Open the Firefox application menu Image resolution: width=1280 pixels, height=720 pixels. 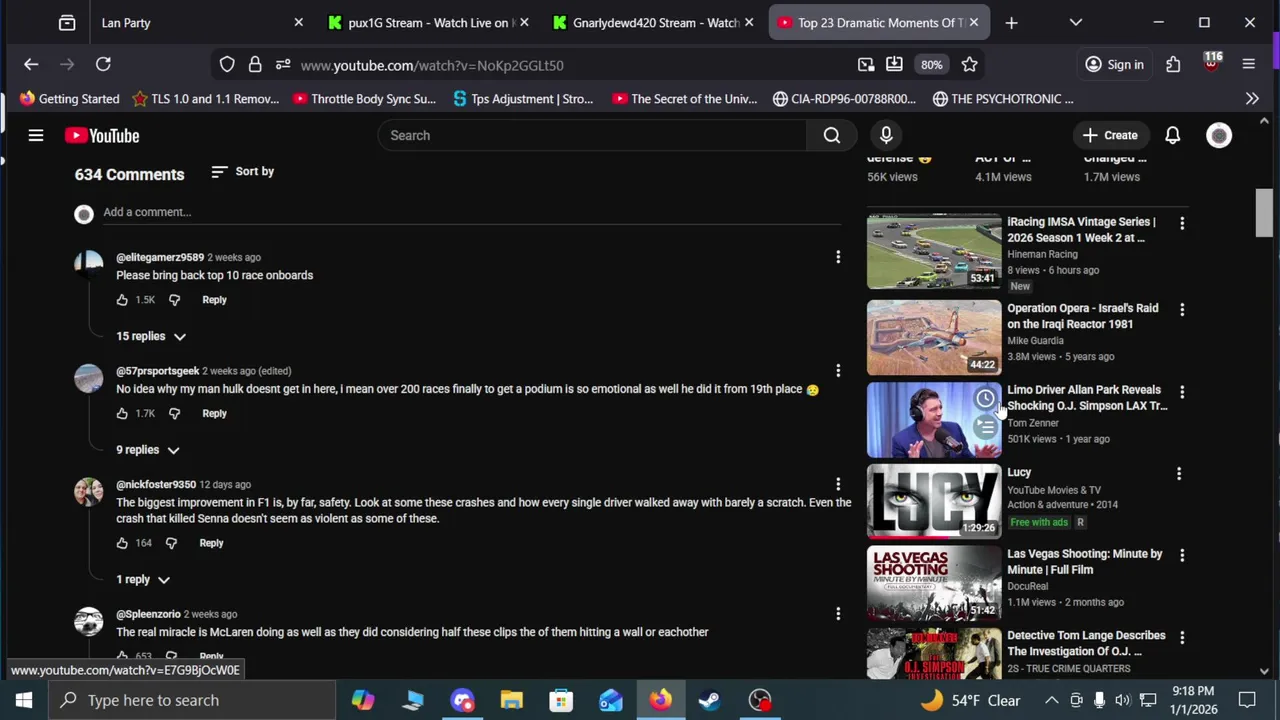tap(1248, 65)
